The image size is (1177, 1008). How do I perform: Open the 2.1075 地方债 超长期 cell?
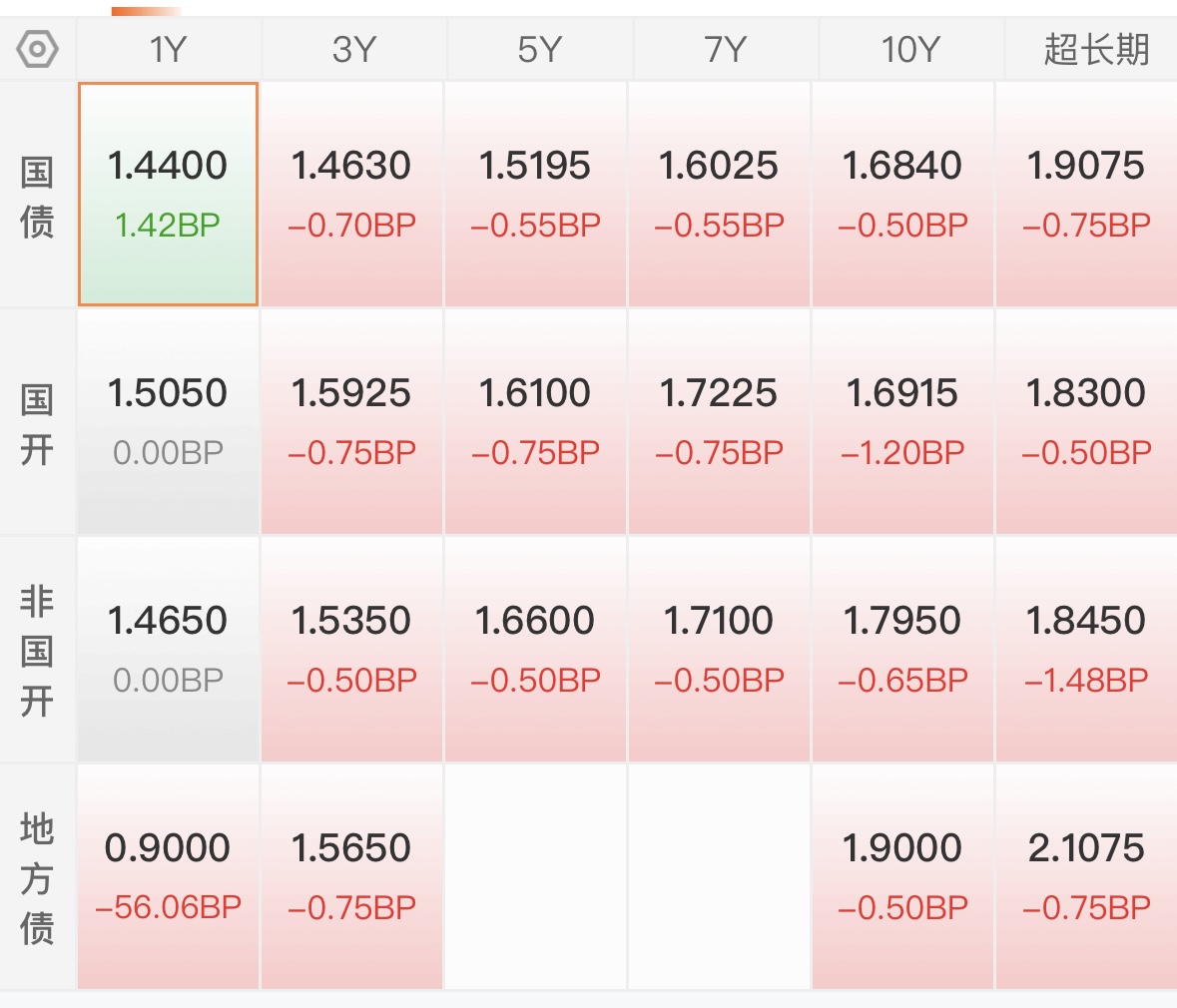click(x=1086, y=876)
